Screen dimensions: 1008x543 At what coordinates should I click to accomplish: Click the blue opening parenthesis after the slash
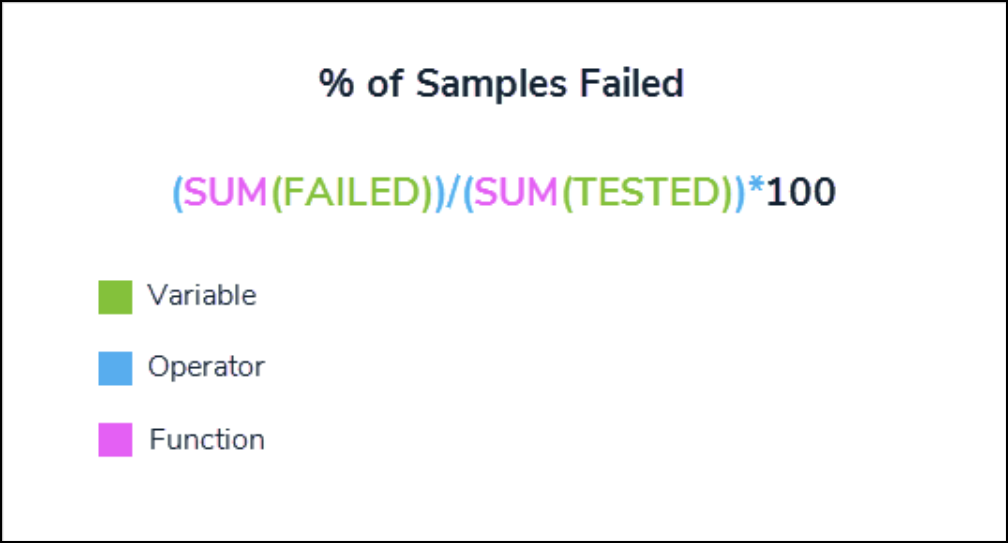click(x=467, y=192)
